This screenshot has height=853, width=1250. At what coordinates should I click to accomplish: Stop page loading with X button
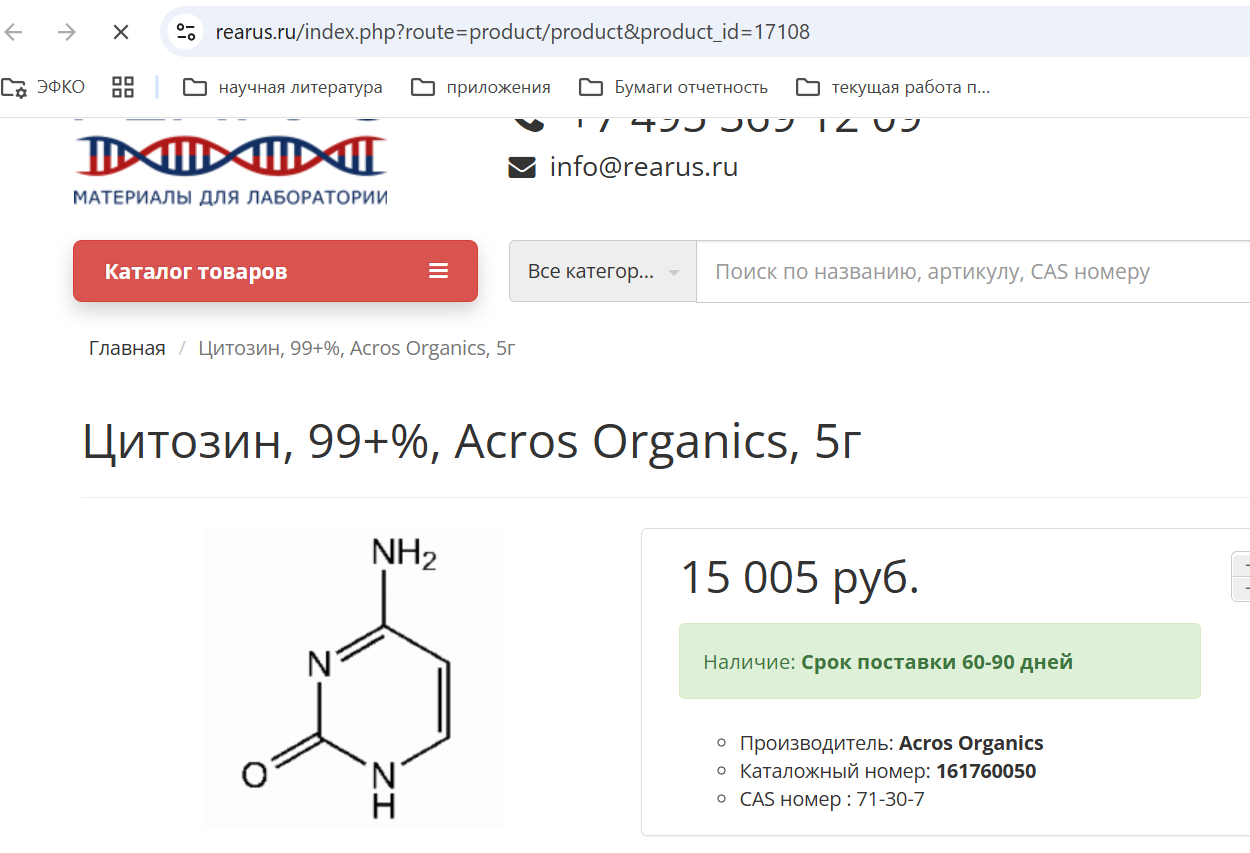(121, 32)
